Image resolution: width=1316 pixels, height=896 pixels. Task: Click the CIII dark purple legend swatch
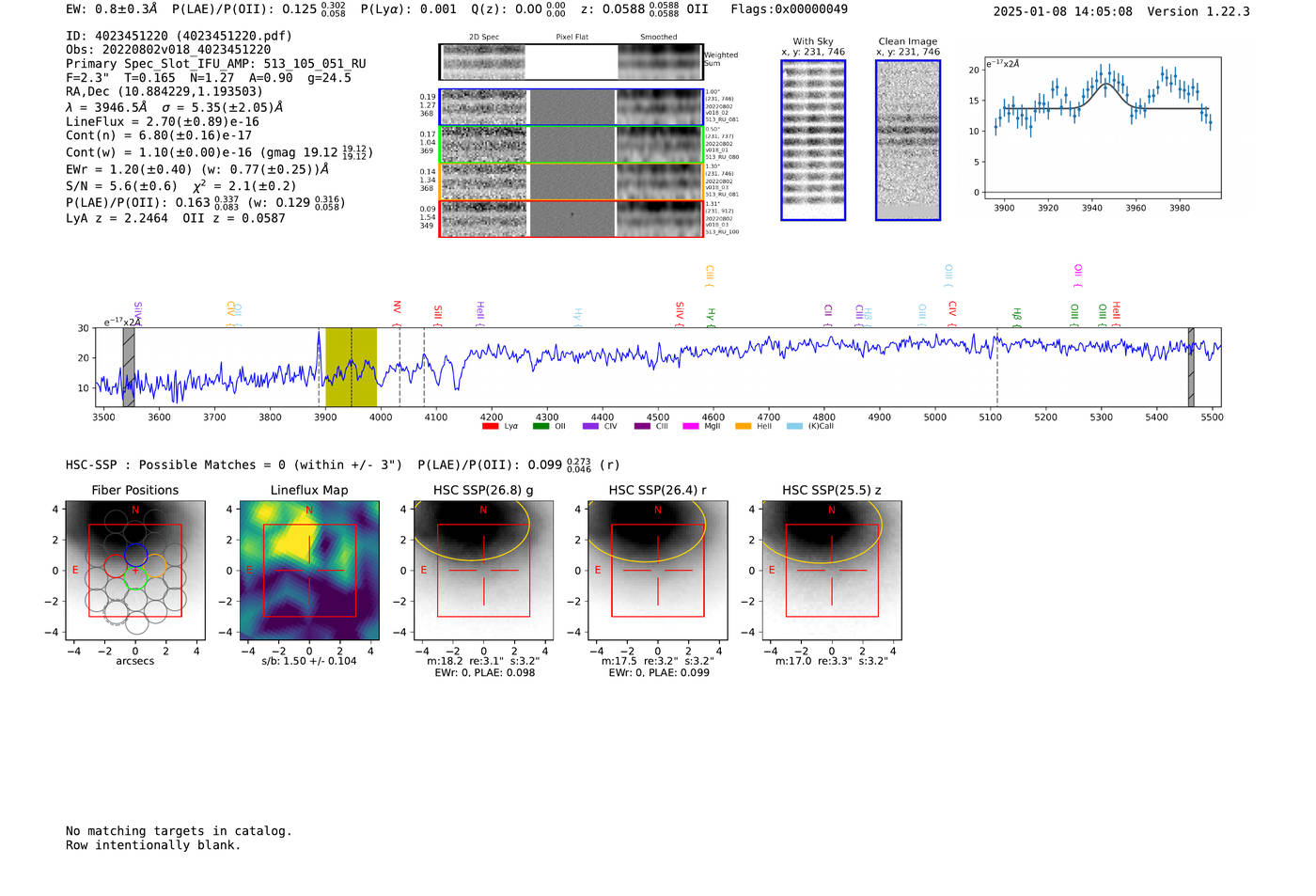click(x=642, y=426)
